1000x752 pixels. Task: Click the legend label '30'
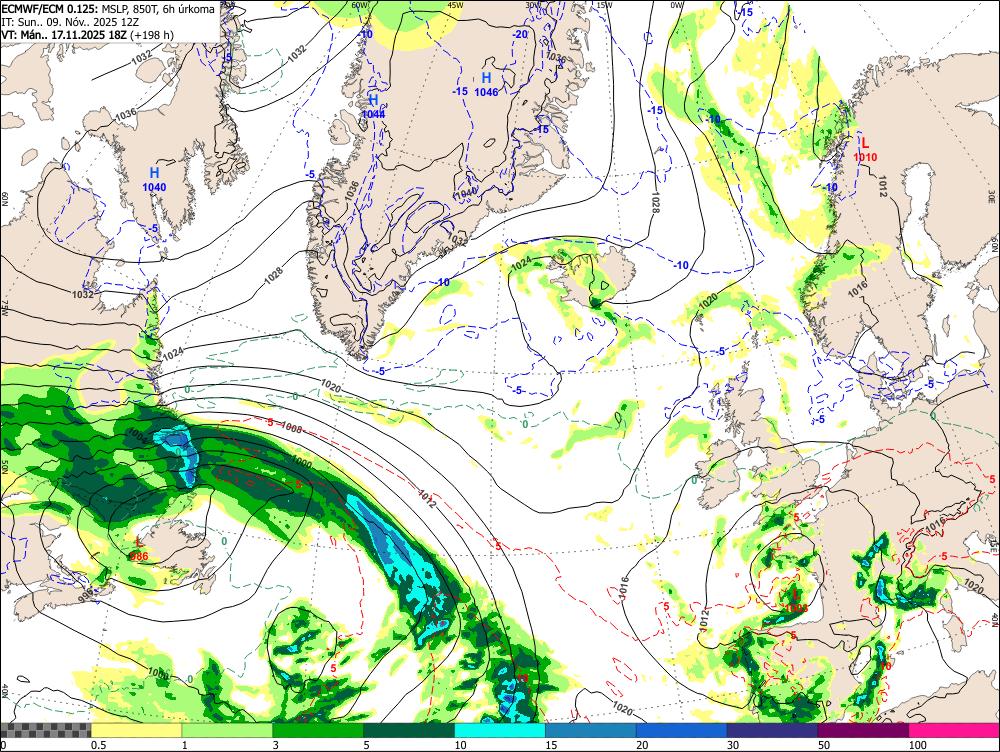pos(733,745)
